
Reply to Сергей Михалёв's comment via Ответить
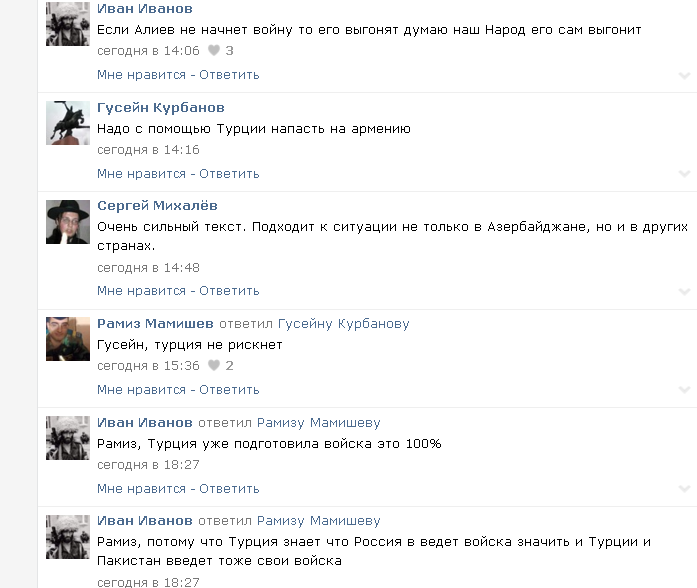pyautogui.click(x=229, y=291)
